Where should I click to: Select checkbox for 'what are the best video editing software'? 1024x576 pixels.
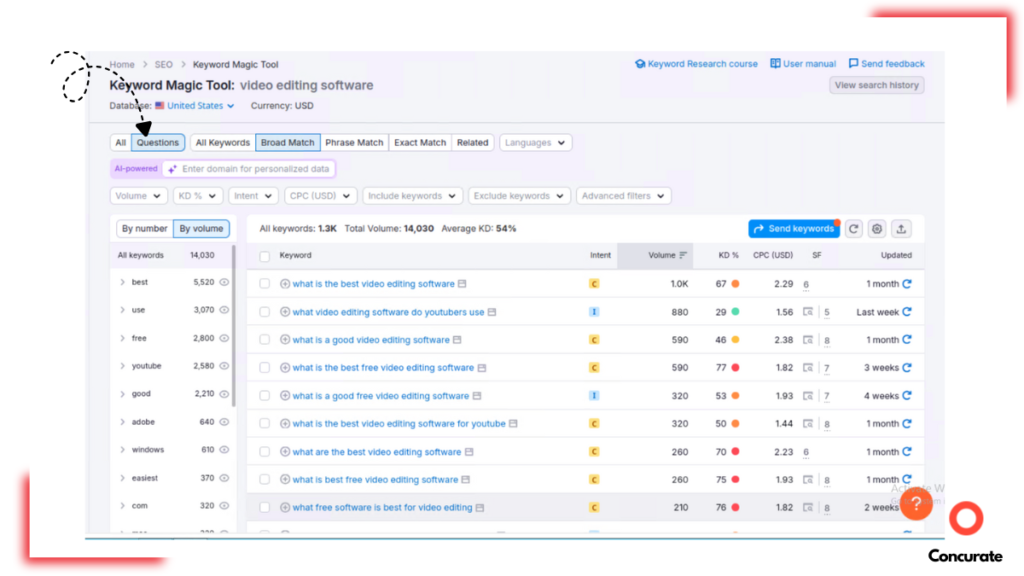click(265, 452)
